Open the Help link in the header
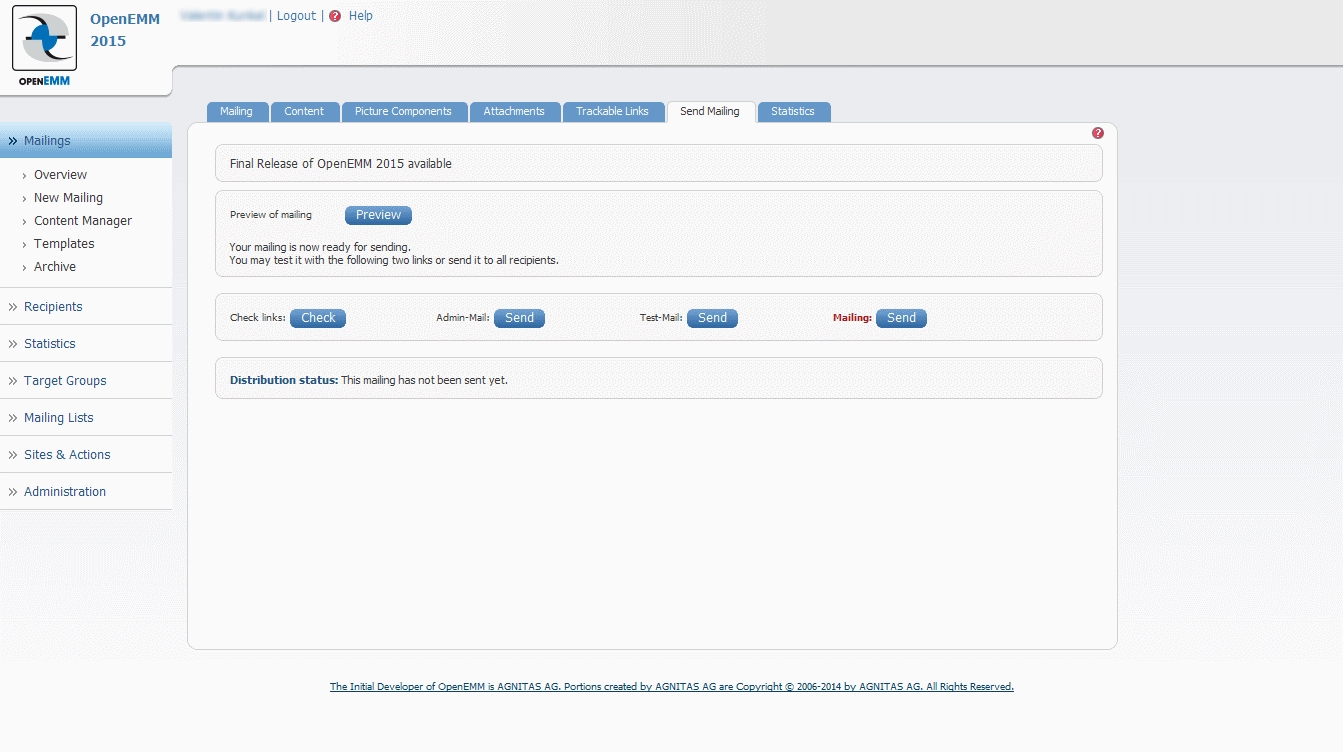The width and height of the screenshot is (1343, 752). coord(361,16)
